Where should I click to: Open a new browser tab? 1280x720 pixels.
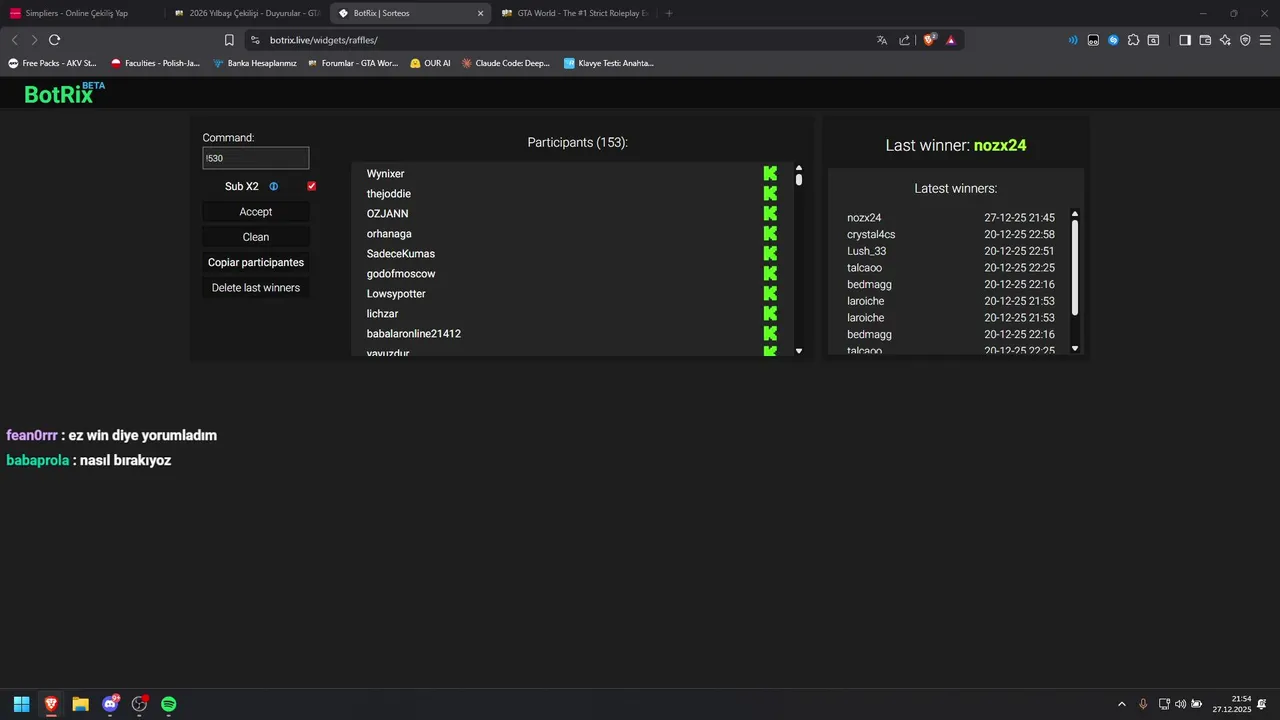(669, 13)
